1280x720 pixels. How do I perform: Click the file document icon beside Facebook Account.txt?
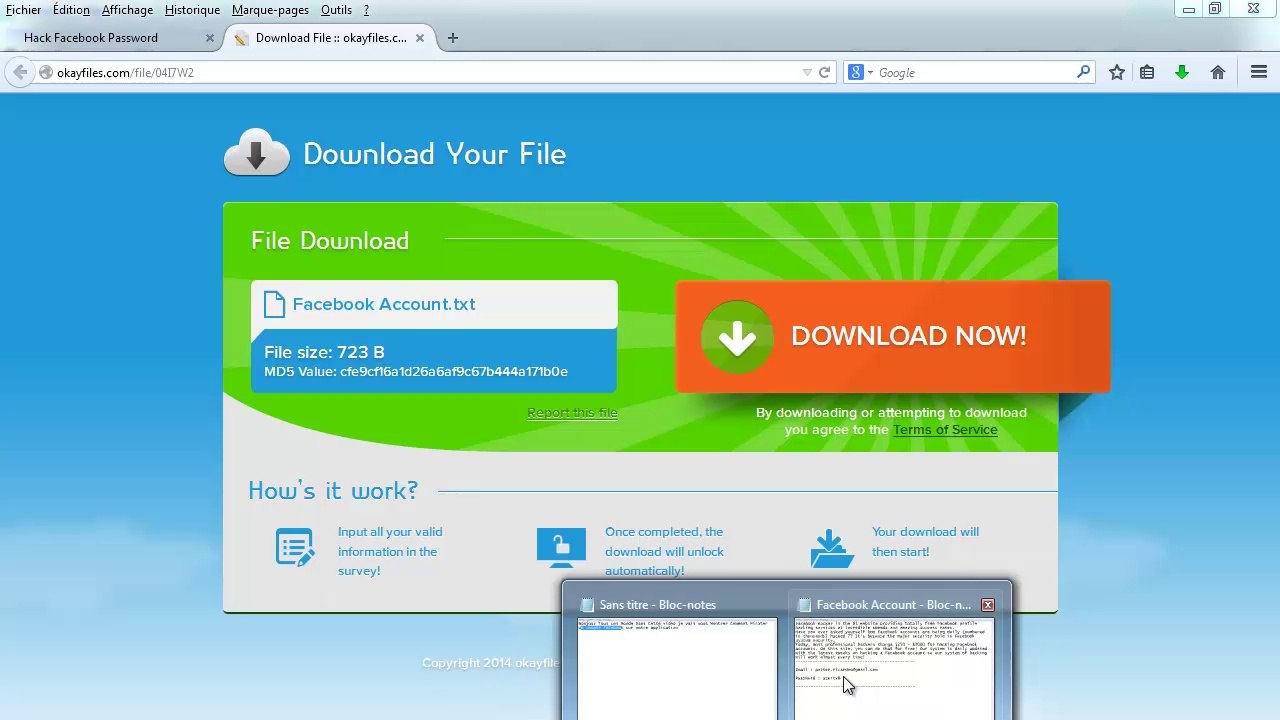click(274, 304)
